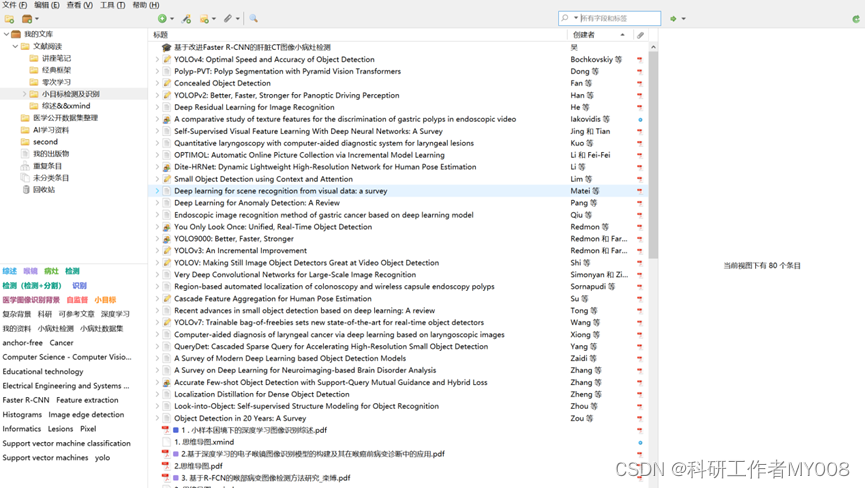Image resolution: width=865 pixels, height=488 pixels.
Task: Open the 编辑(E) menu
Action: [x=47, y=5]
